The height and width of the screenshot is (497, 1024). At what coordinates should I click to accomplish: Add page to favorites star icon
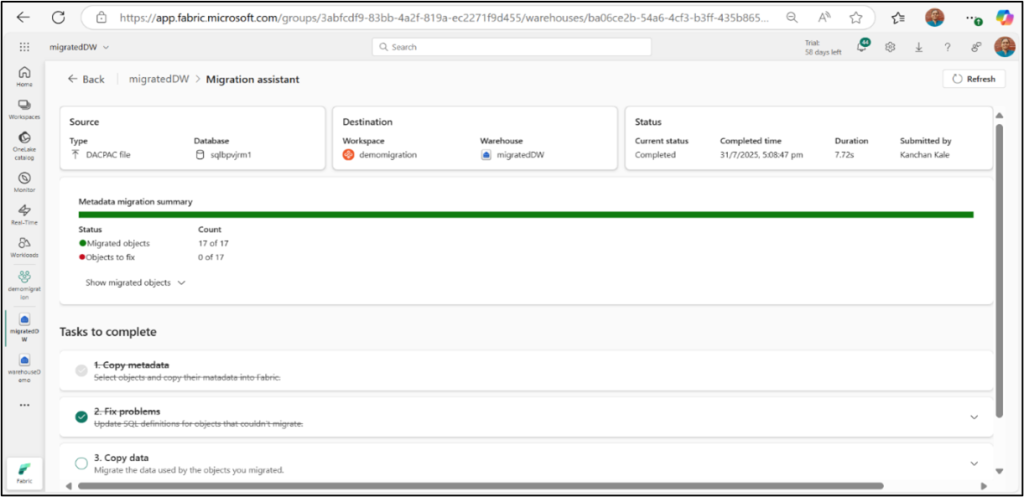(x=856, y=18)
